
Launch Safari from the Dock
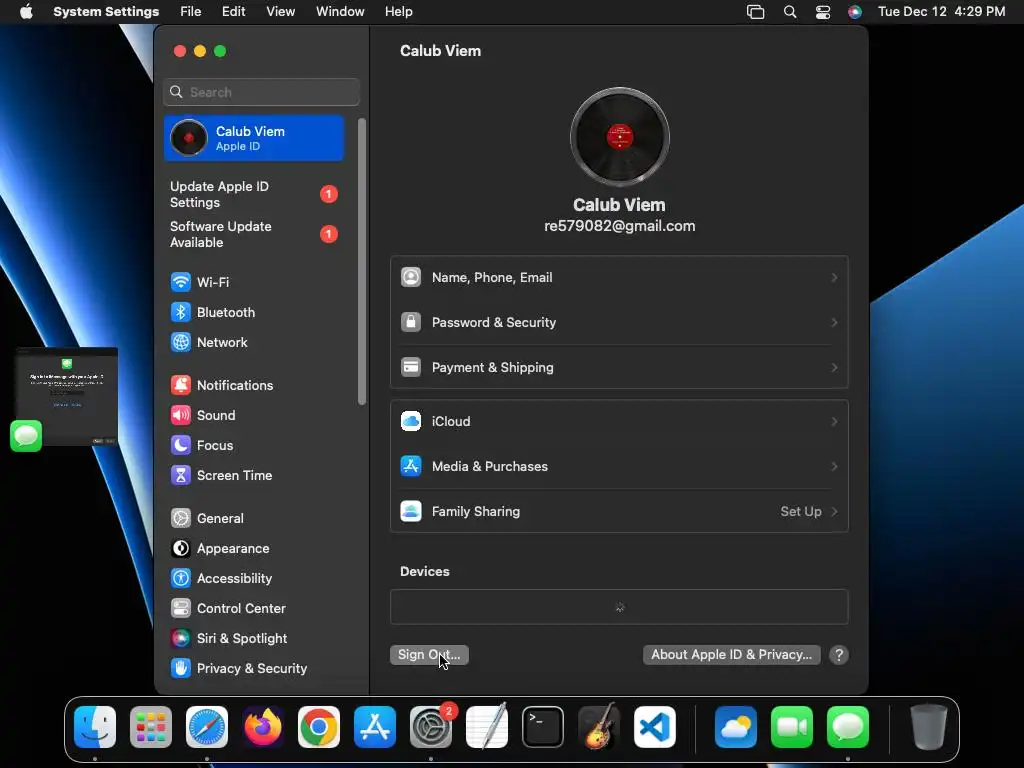(207, 727)
